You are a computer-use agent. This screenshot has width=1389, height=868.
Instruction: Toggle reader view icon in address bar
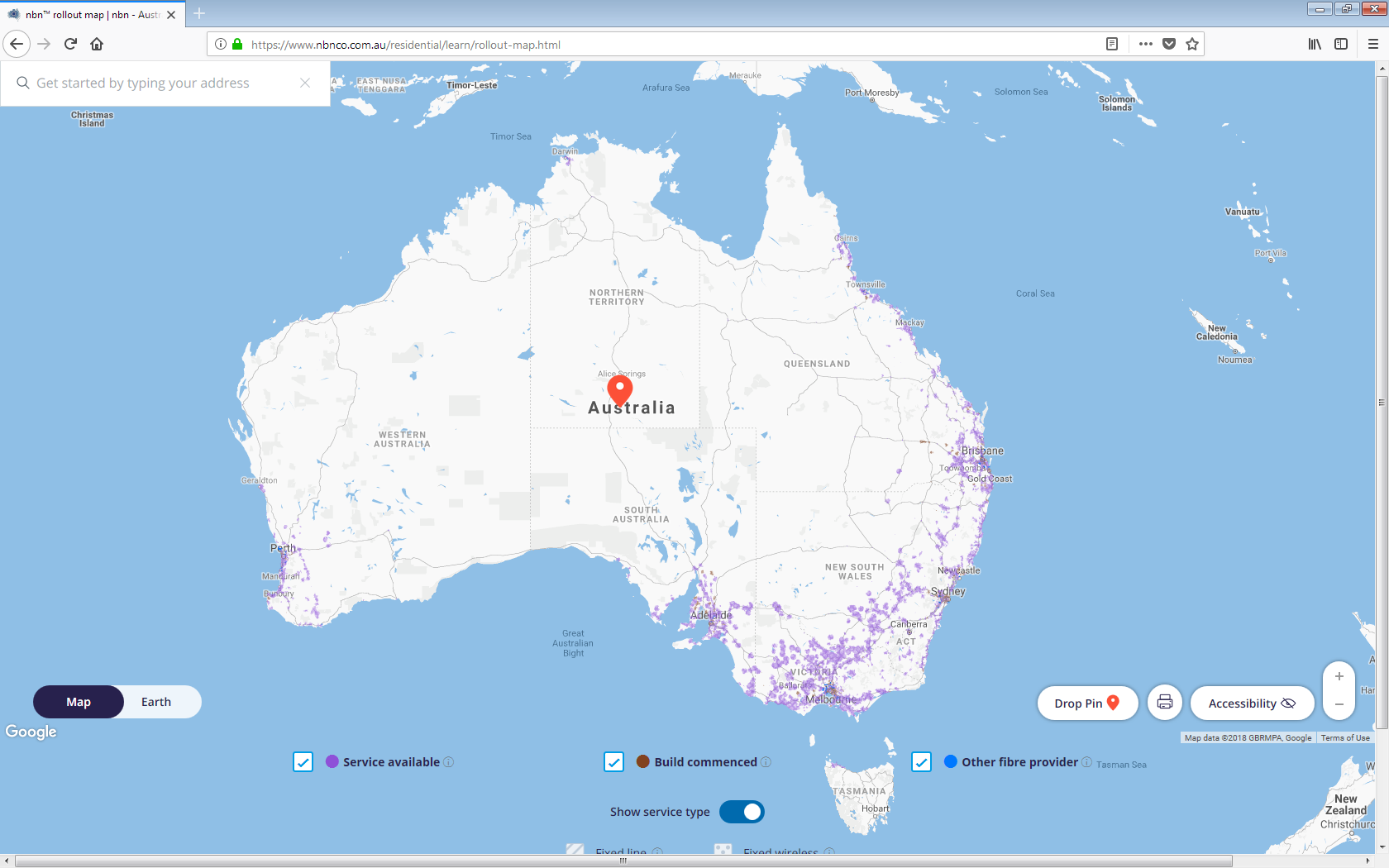click(x=1112, y=45)
